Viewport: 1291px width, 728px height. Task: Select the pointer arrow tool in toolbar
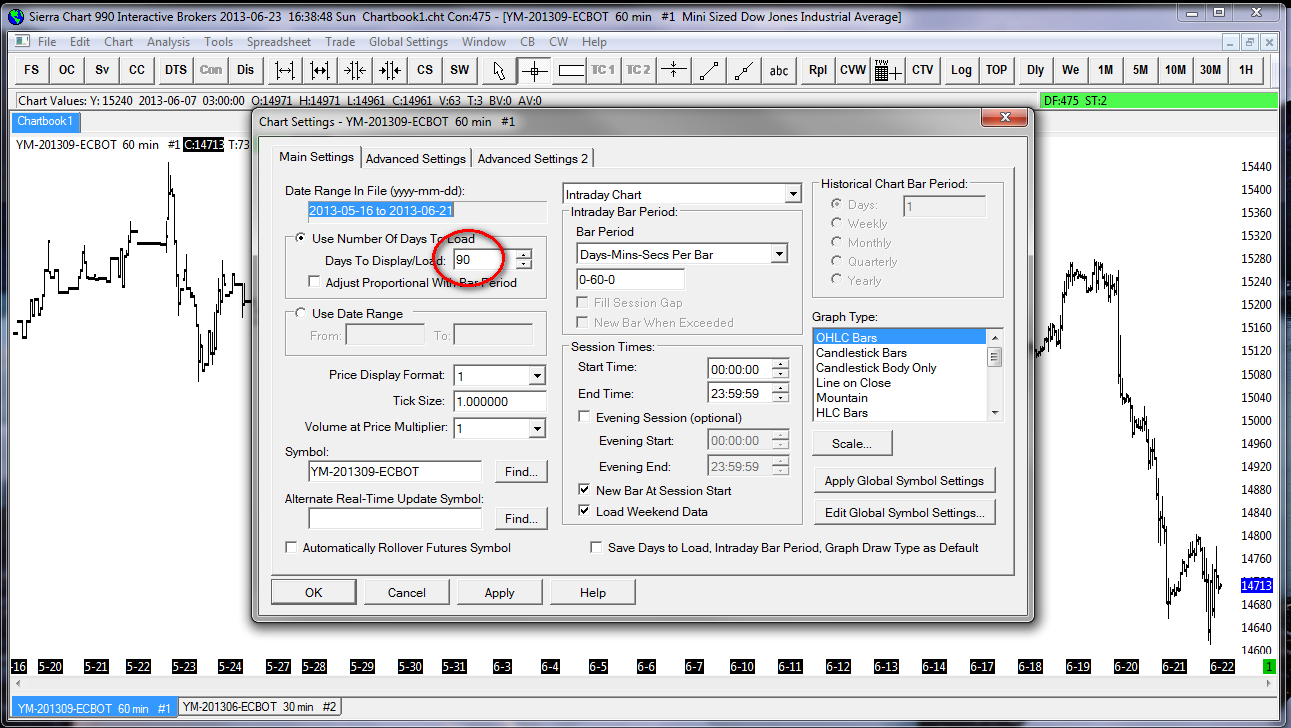tap(499, 70)
